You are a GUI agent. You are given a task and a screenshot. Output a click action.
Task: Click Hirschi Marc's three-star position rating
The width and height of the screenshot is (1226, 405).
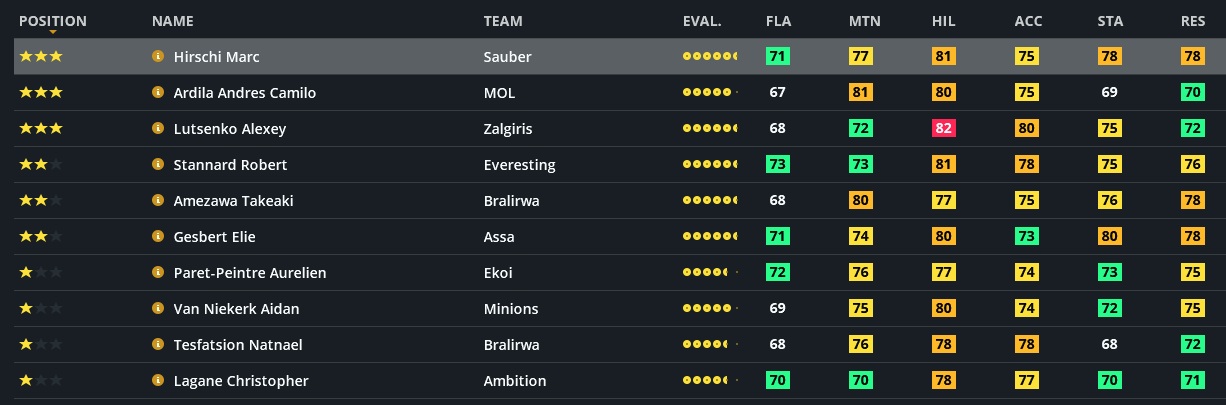(x=41, y=57)
